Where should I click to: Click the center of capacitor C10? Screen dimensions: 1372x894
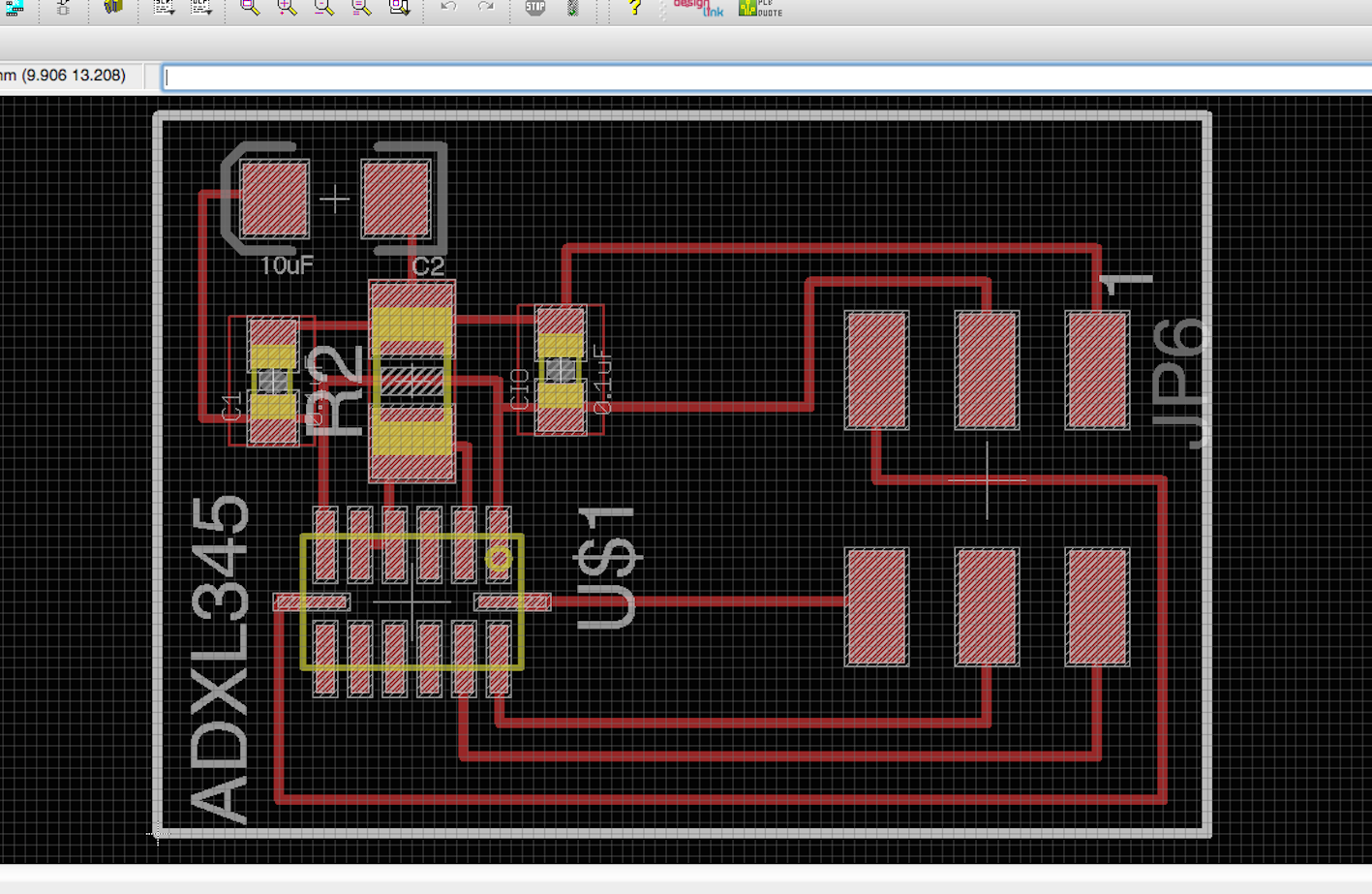point(560,370)
